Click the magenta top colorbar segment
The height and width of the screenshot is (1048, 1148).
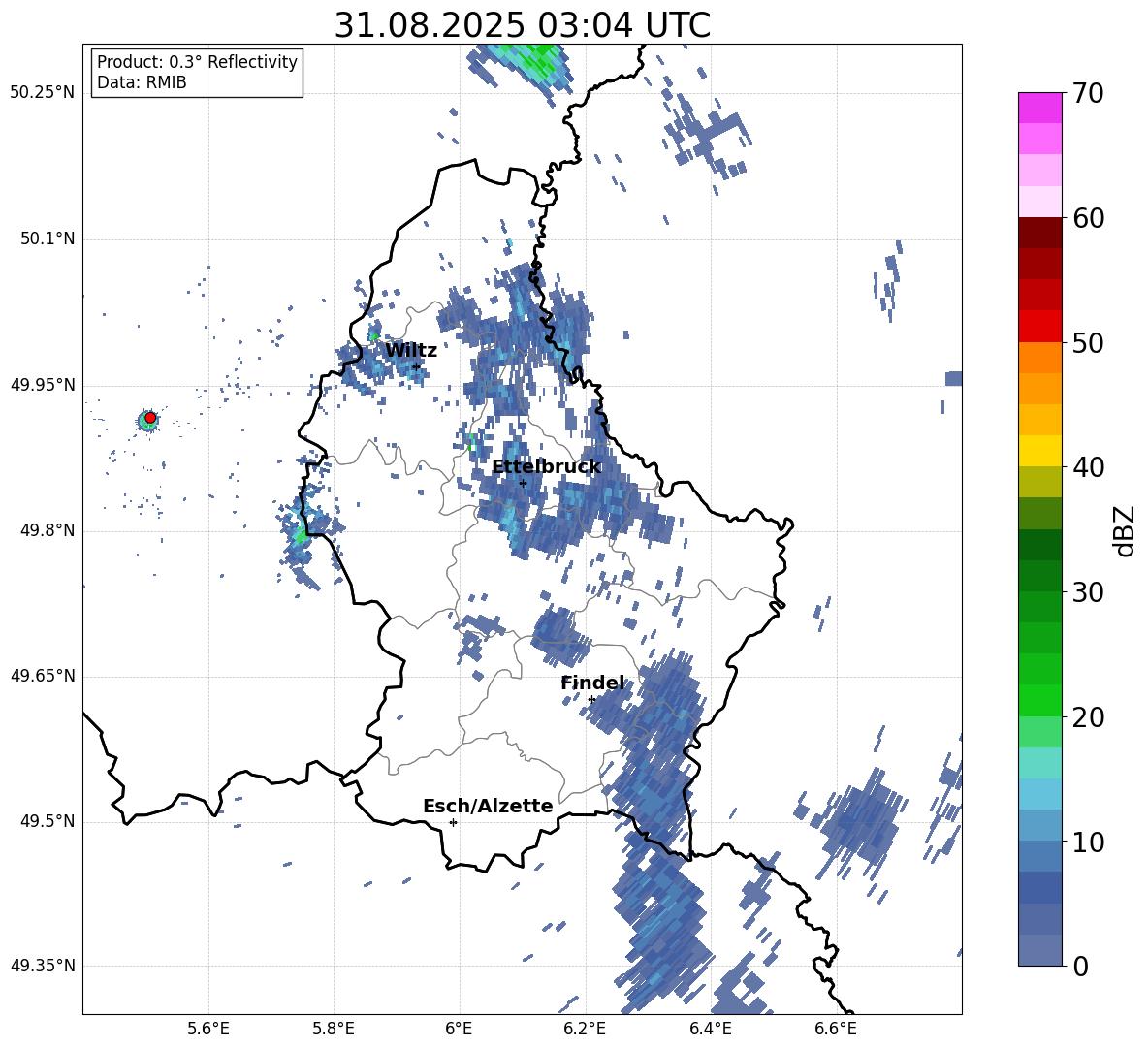pos(1039,109)
